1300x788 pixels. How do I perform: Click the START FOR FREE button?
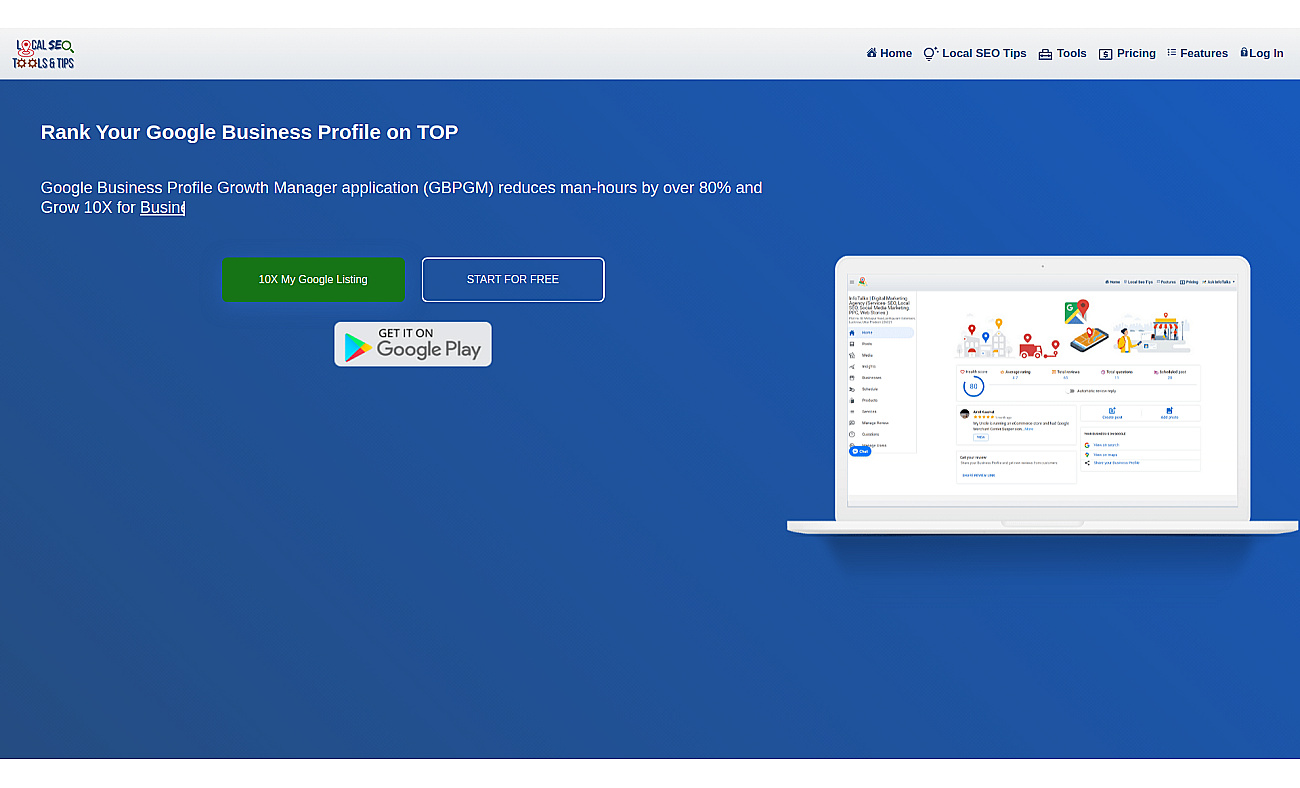tap(513, 279)
